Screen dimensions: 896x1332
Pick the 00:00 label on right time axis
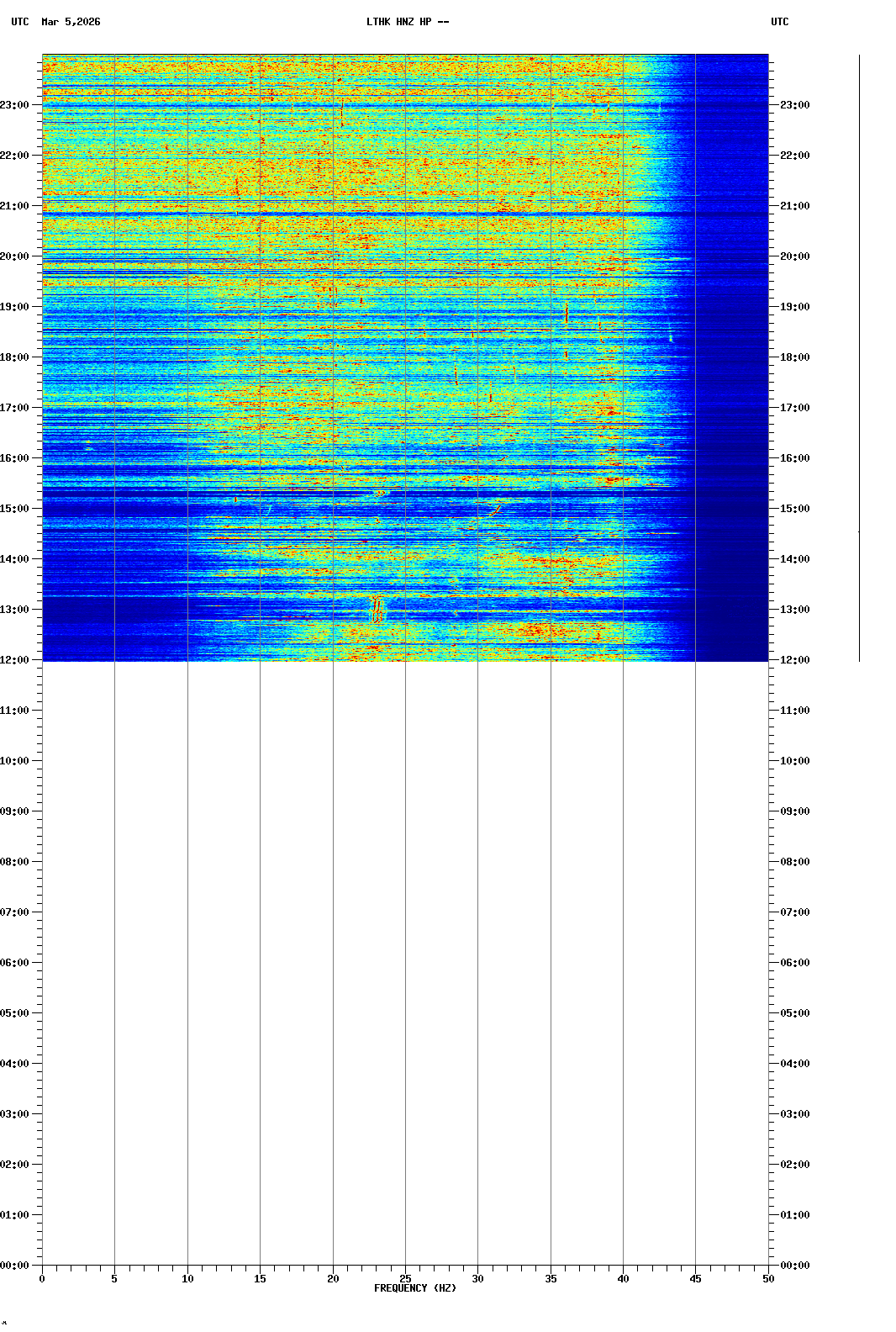pos(794,1266)
